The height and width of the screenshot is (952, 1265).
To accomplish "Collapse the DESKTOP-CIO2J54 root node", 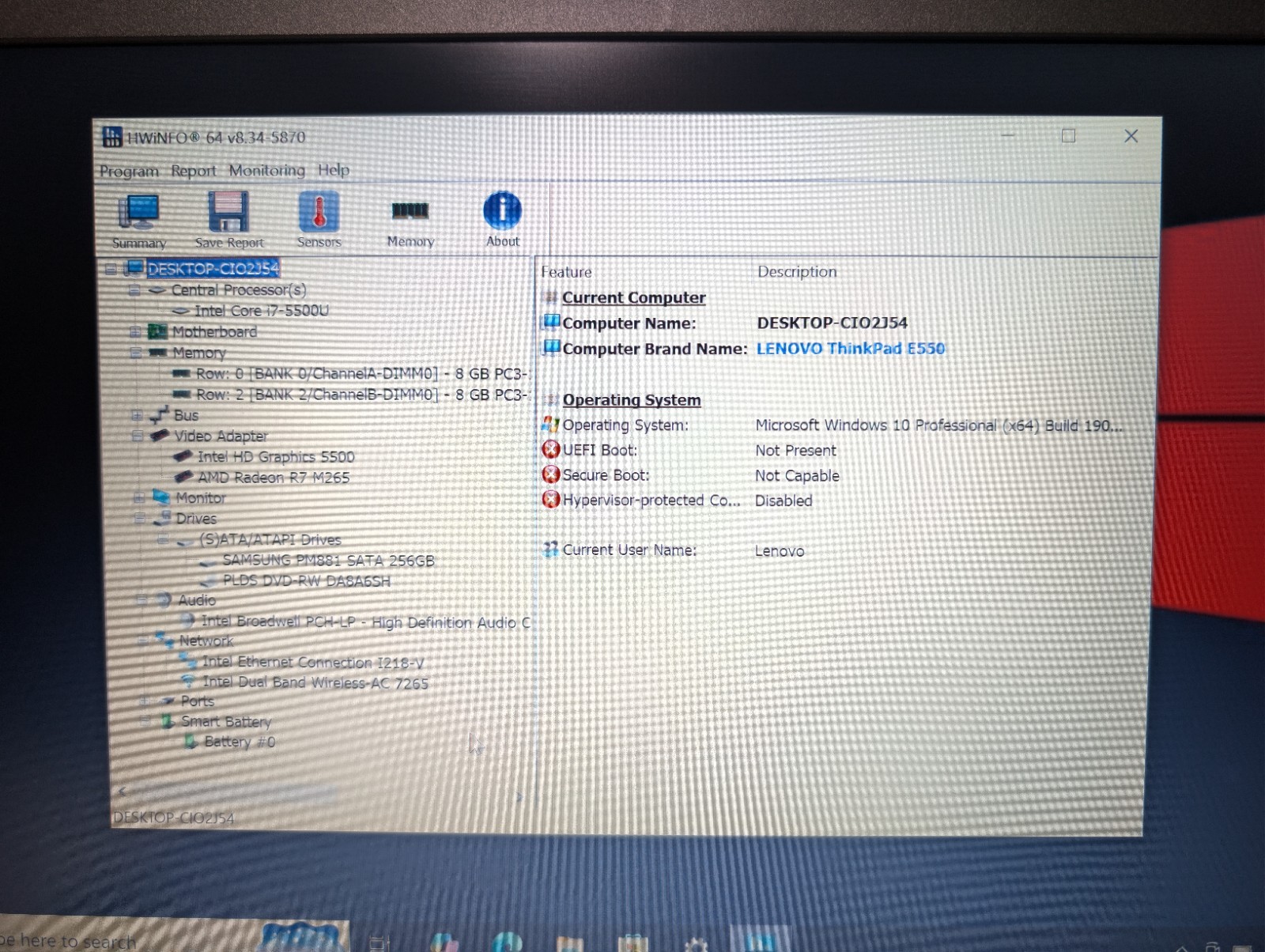I will click(111, 269).
